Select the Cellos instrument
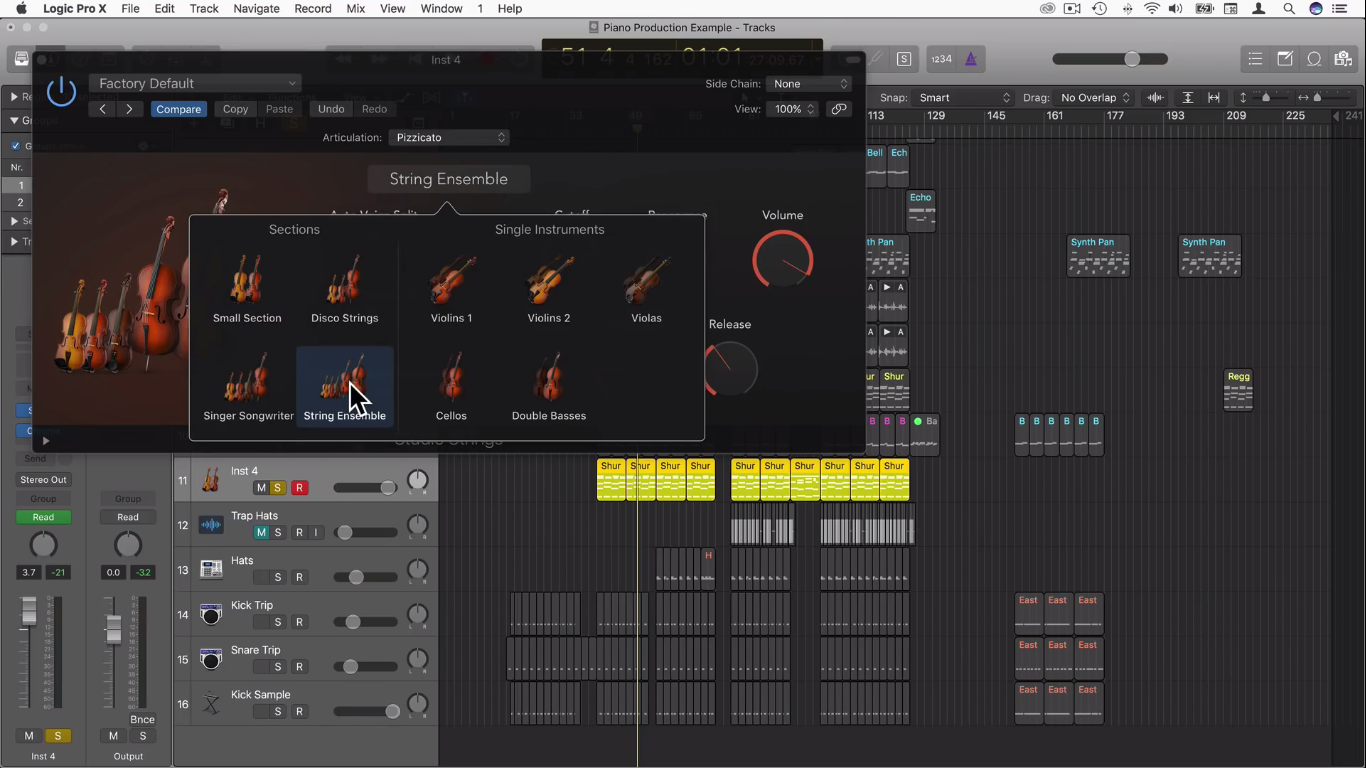 451,387
